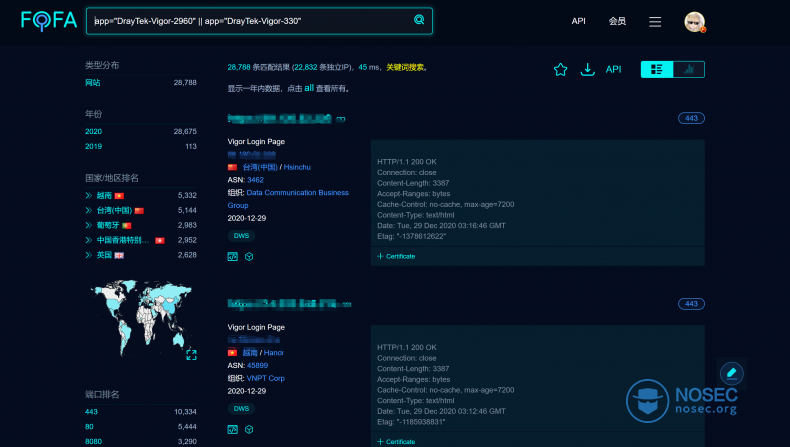Click the Hanoi city link
This screenshot has width=790, height=447.
(x=274, y=353)
